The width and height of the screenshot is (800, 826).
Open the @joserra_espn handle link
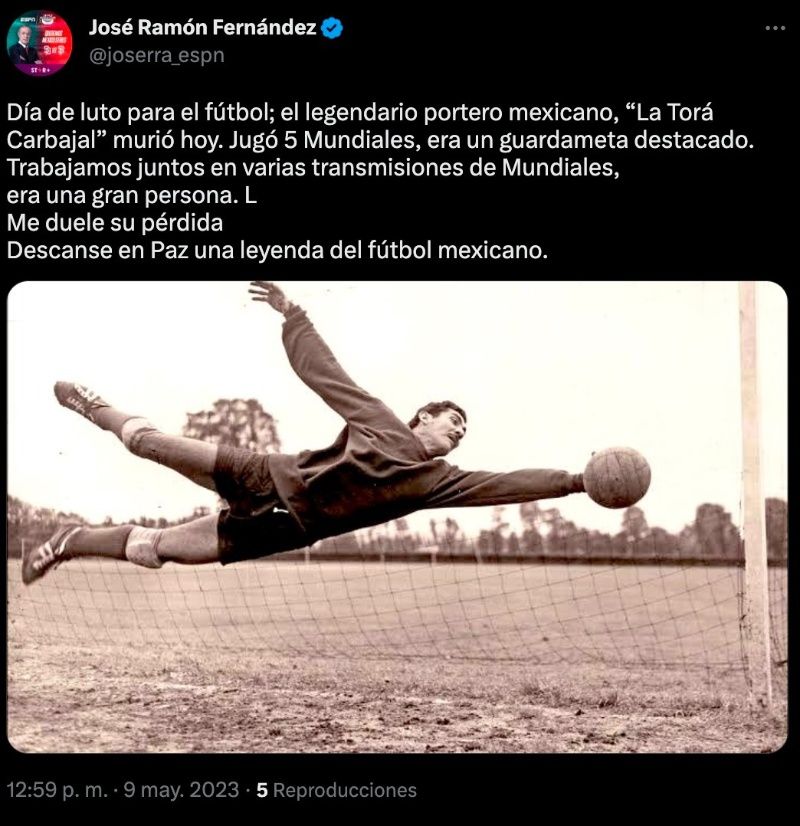(x=157, y=55)
